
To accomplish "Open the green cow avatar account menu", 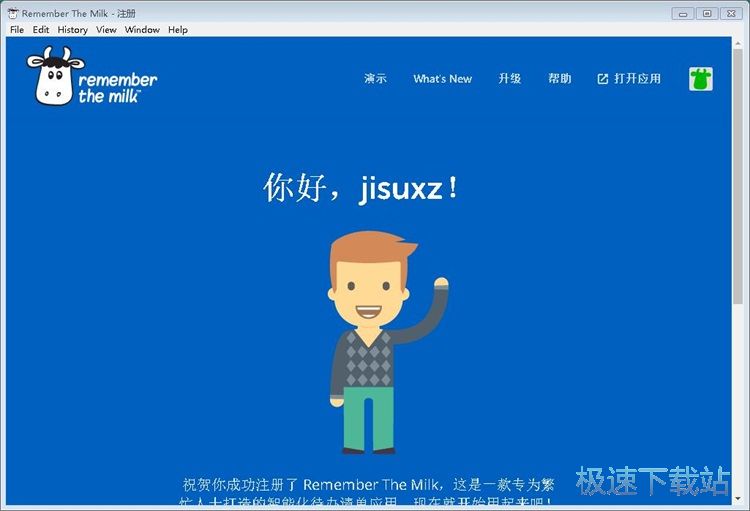I will pyautogui.click(x=701, y=79).
